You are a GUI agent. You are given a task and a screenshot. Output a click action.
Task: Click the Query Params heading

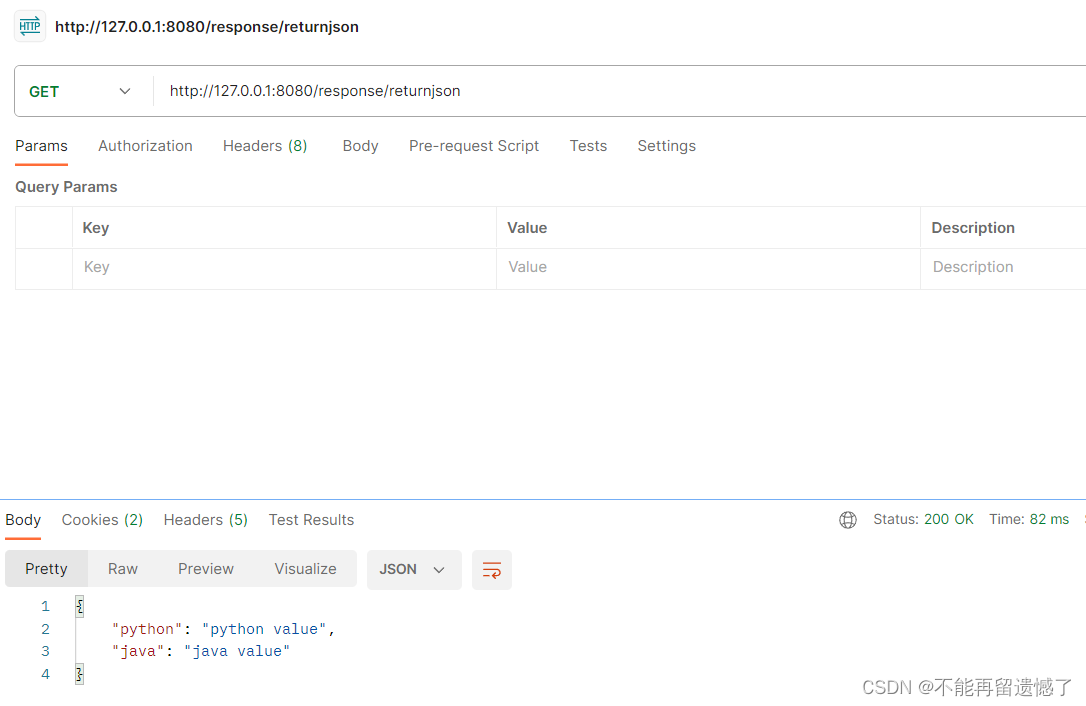(x=66, y=187)
